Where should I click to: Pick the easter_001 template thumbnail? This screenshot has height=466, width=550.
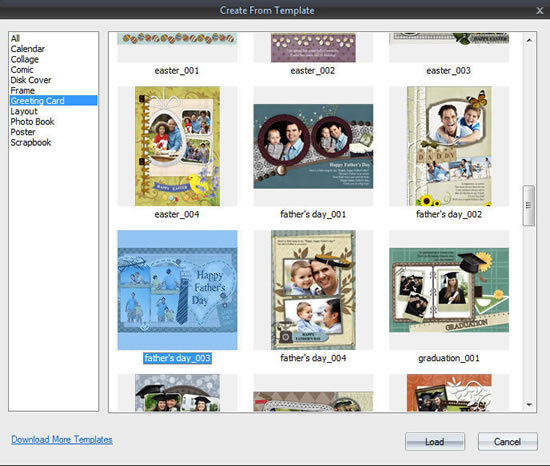tap(177, 48)
